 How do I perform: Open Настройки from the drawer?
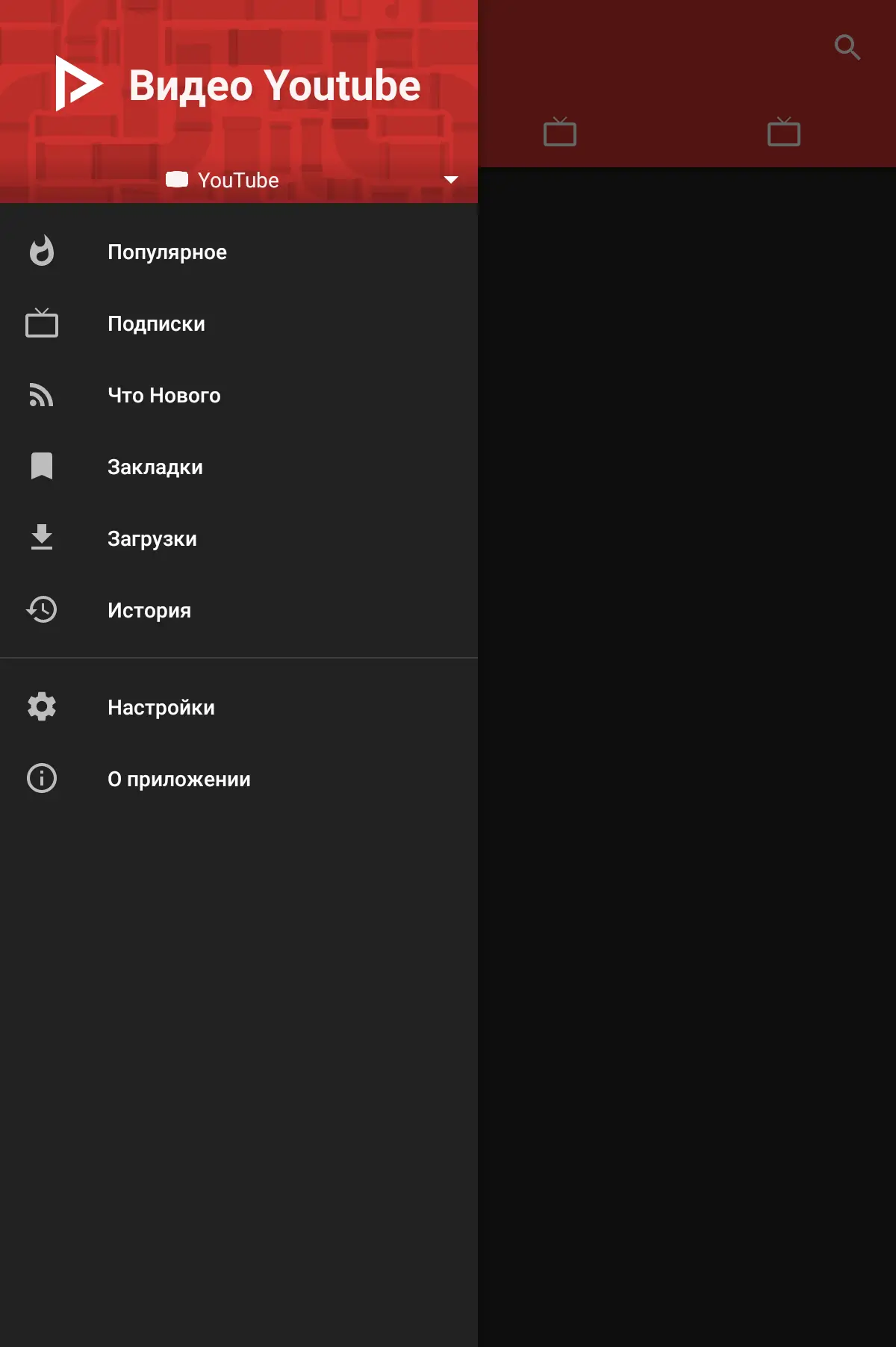coord(239,707)
